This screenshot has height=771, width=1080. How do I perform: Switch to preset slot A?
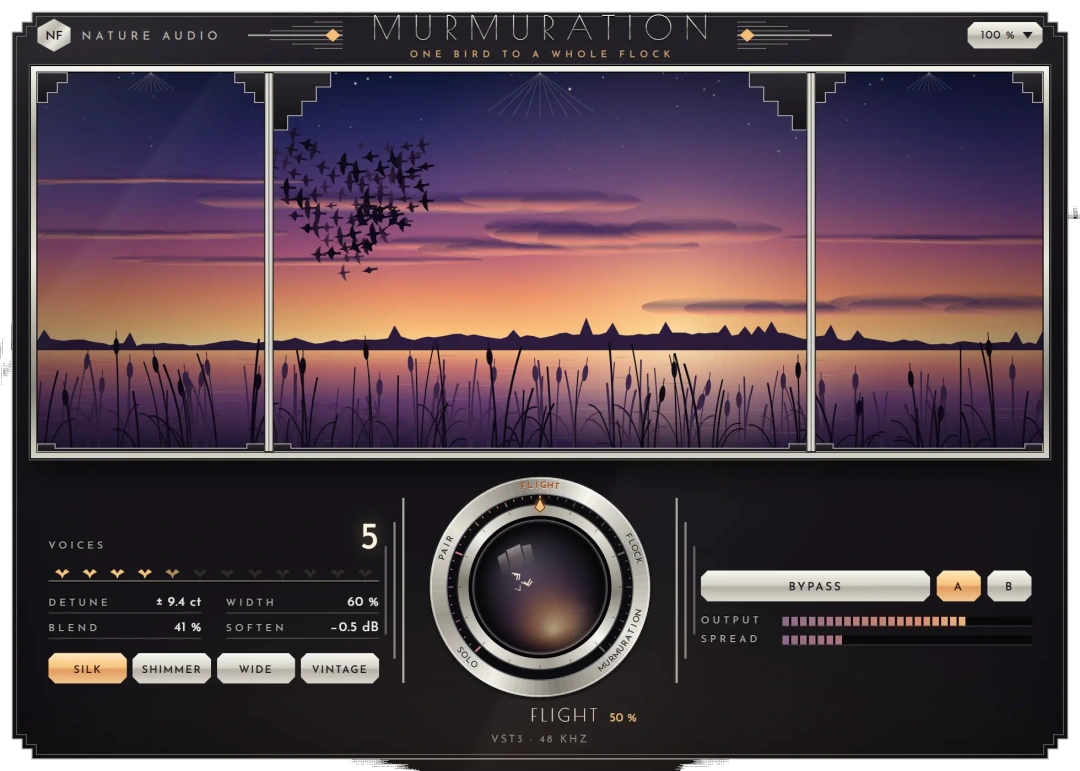point(958,586)
